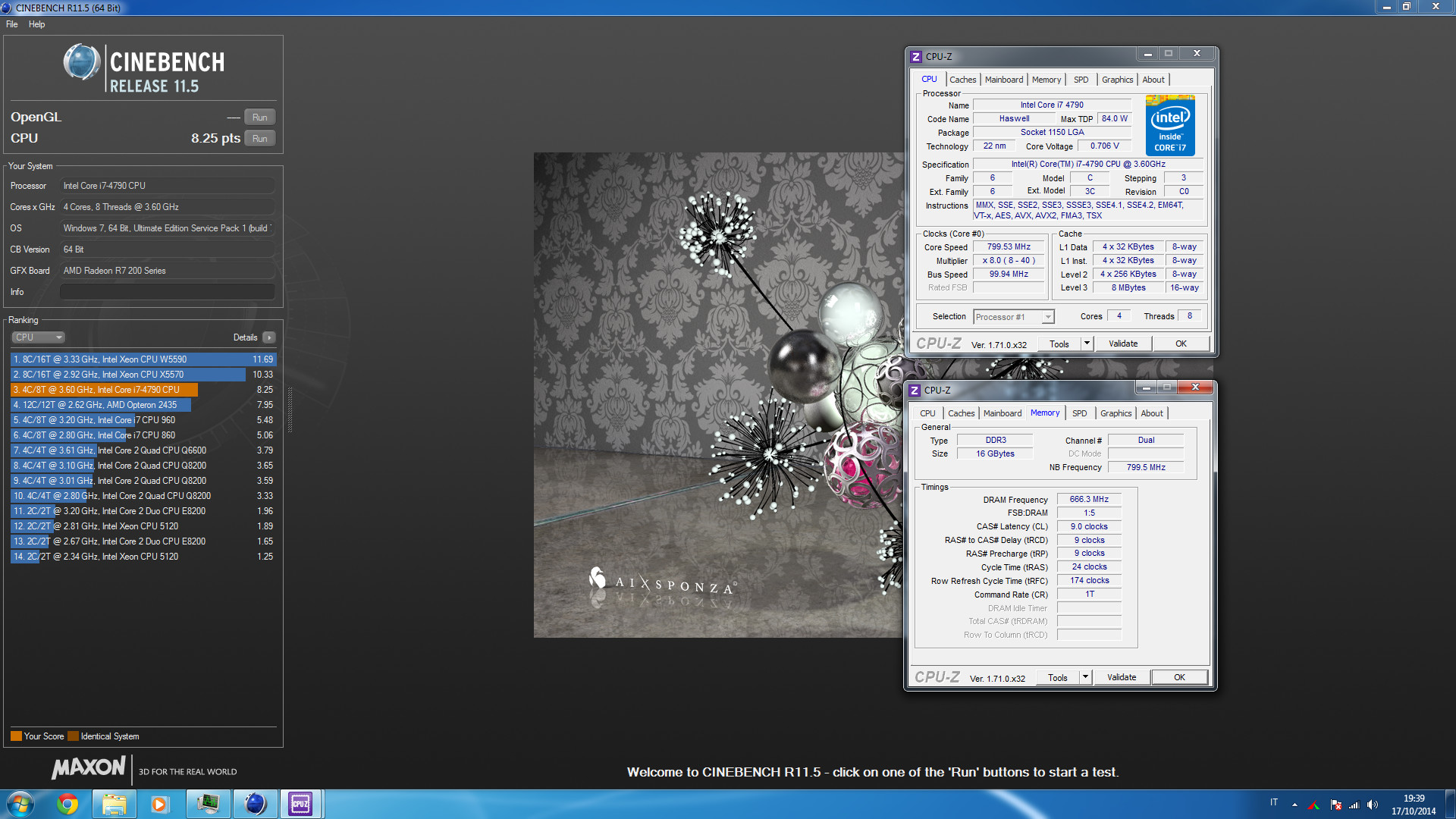This screenshot has height=819, width=1456.
Task: Select ranking row Core 2 Quad CPU Q6600
Action: click(x=143, y=450)
